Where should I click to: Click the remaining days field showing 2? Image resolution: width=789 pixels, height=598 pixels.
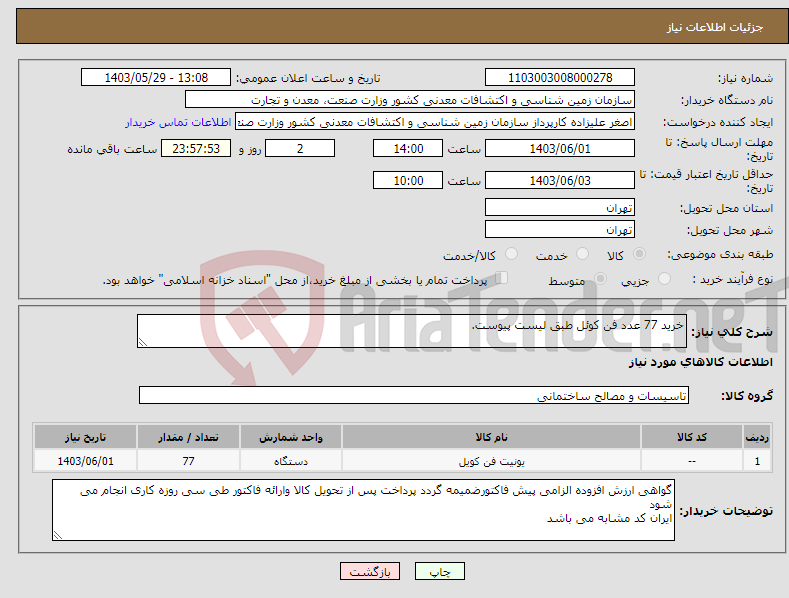[300, 148]
